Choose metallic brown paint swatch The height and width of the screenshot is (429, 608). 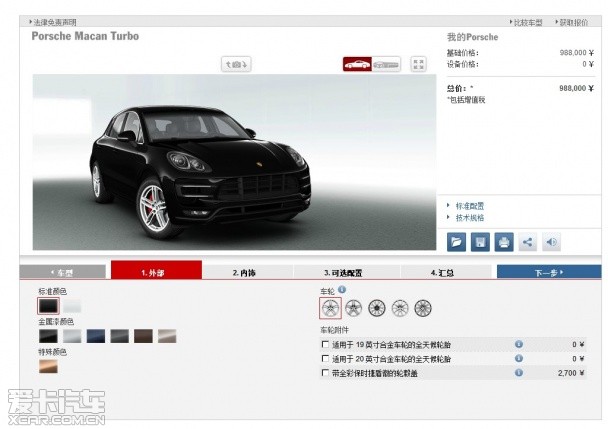[143, 336]
